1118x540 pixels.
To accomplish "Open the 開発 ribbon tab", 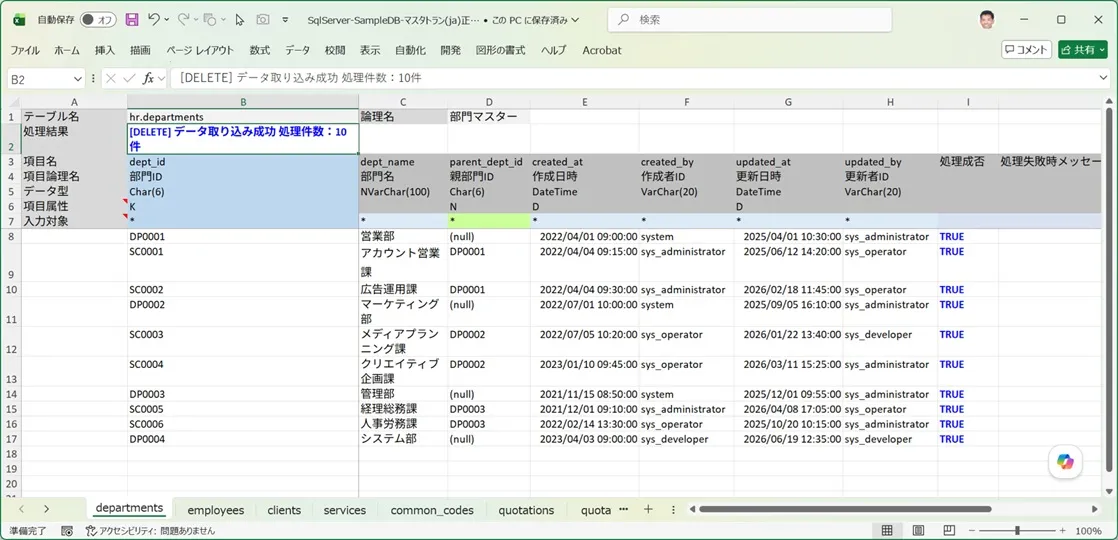I will pos(451,50).
